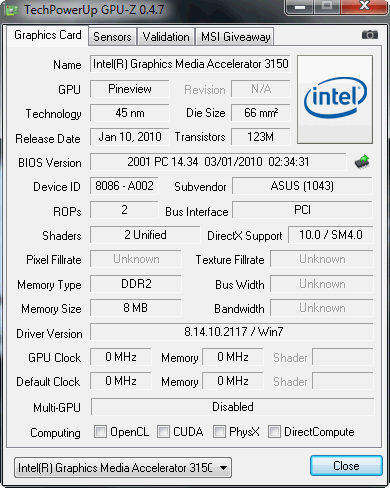390x488 pixels.
Task: Click DirectX Support value 10.0 / SM4.0
Action: coord(331,235)
